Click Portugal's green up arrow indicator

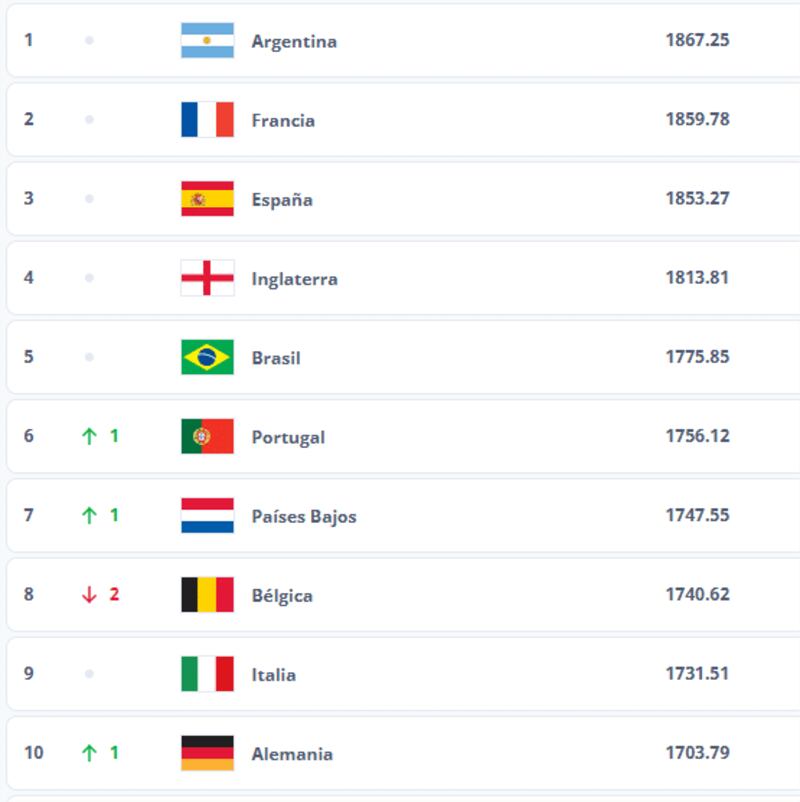coord(89,437)
